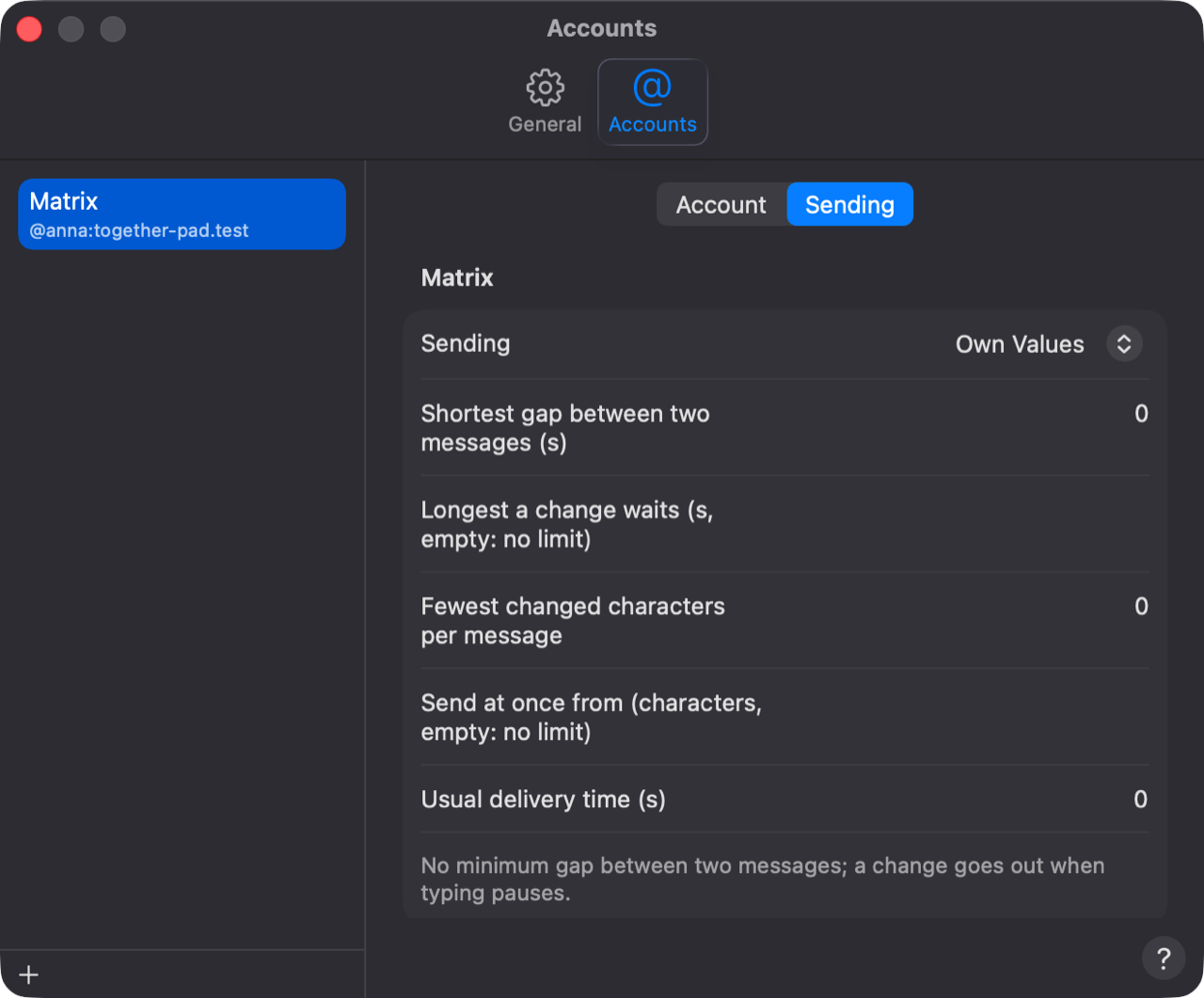This screenshot has width=1204, height=998.
Task: Open the help question mark button
Action: pyautogui.click(x=1164, y=958)
